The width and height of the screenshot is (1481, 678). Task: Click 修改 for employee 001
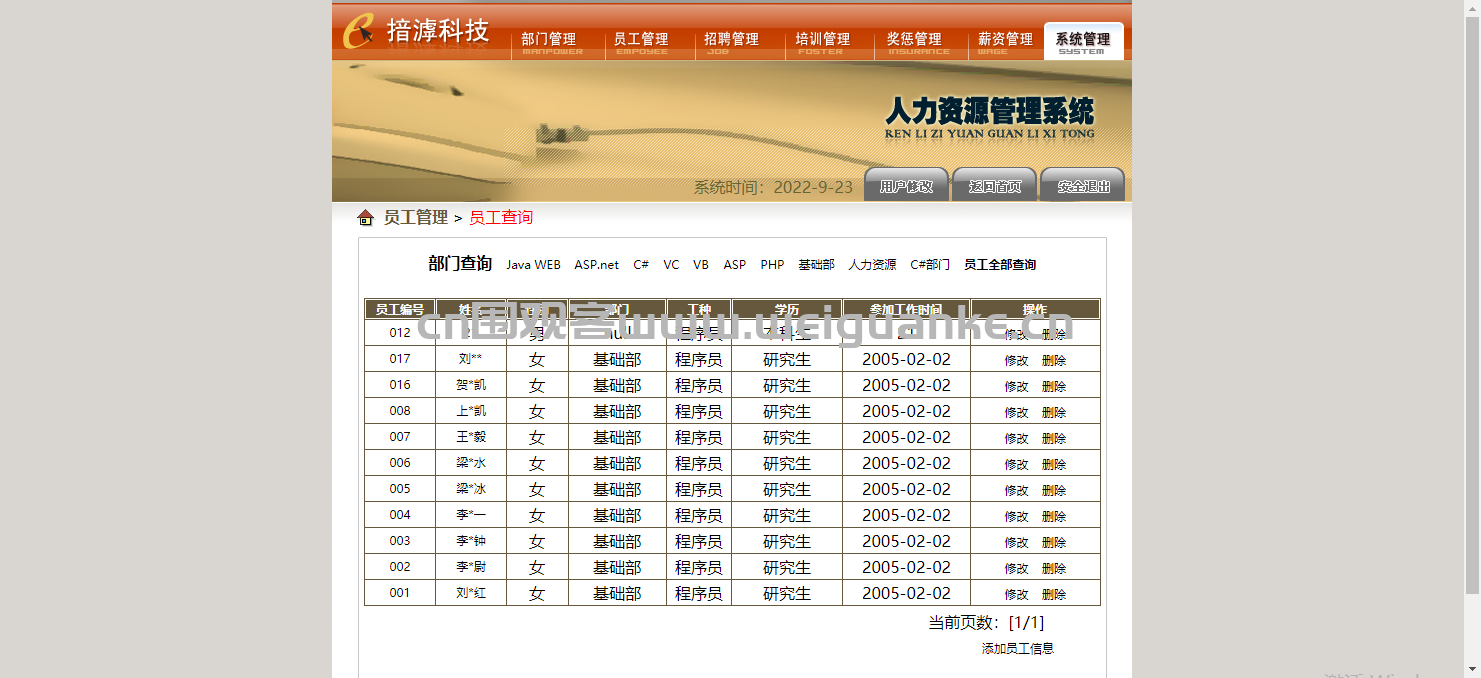1016,594
